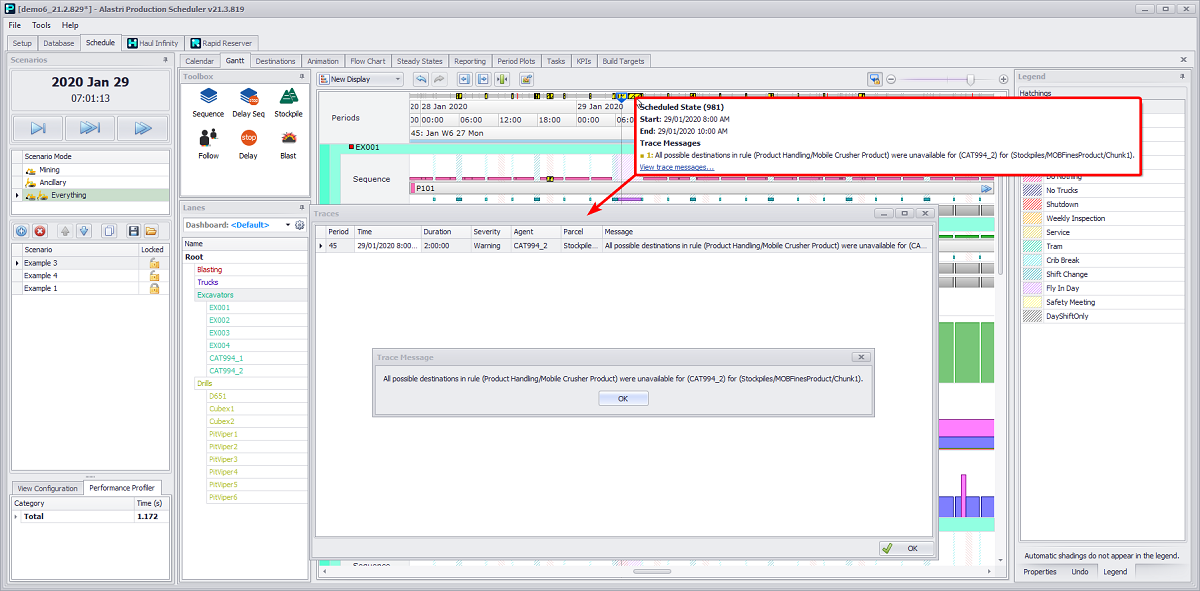Click the zoom-in plus icon

coord(1003,79)
